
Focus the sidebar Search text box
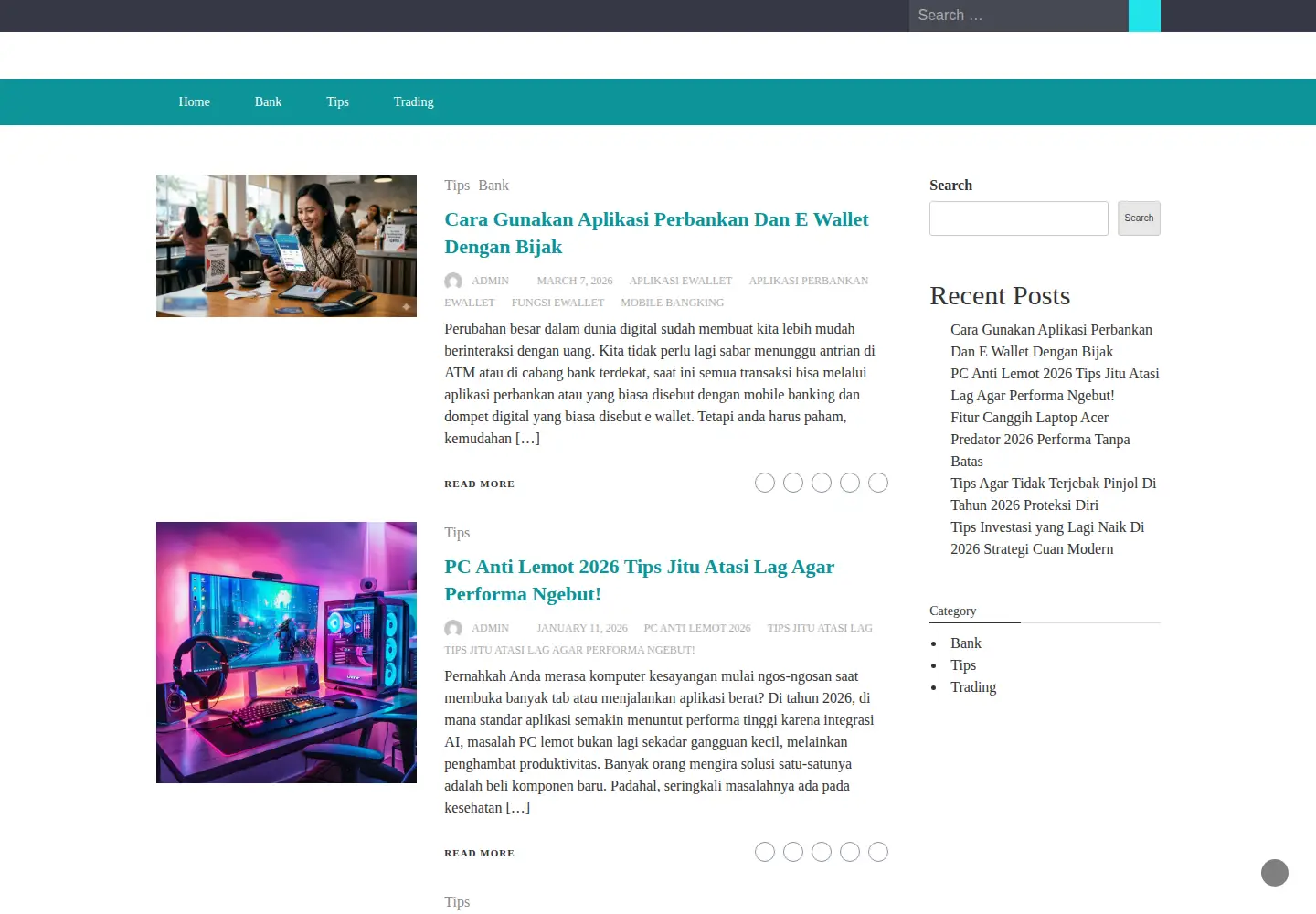[1019, 218]
